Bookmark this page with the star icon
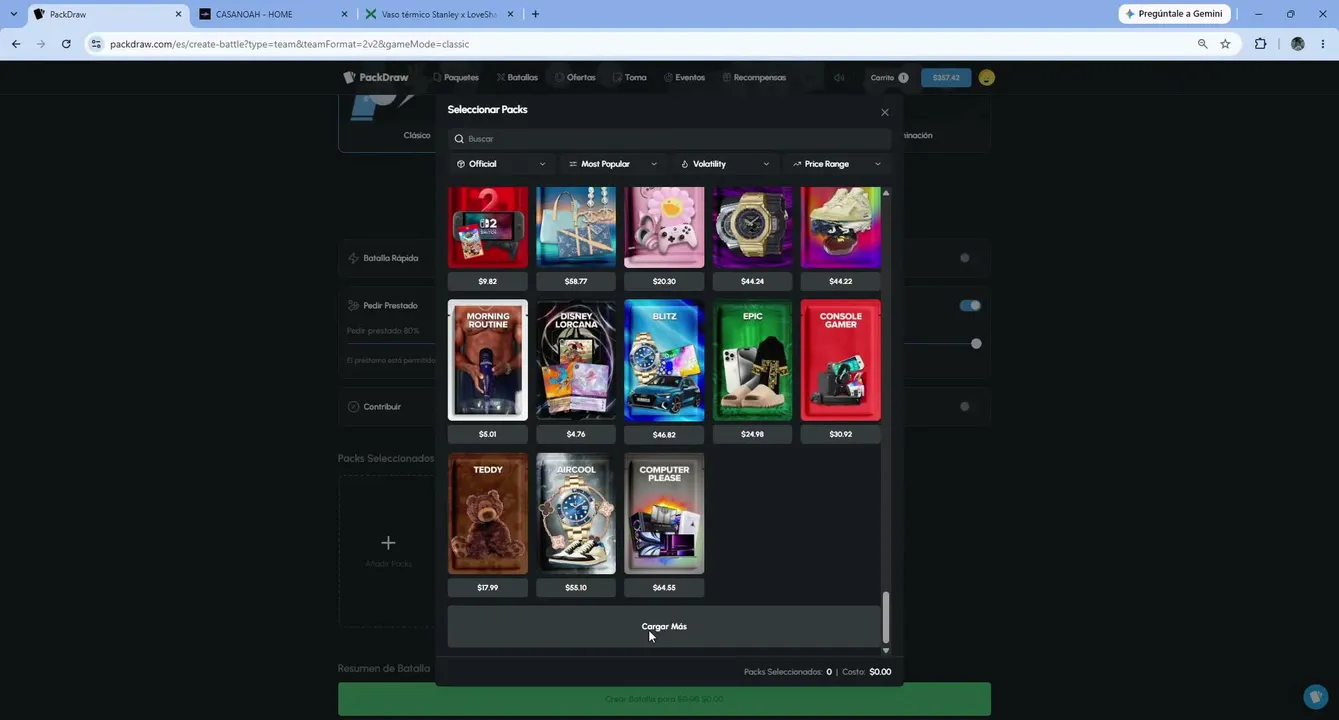This screenshot has height=720, width=1339. tap(1225, 44)
